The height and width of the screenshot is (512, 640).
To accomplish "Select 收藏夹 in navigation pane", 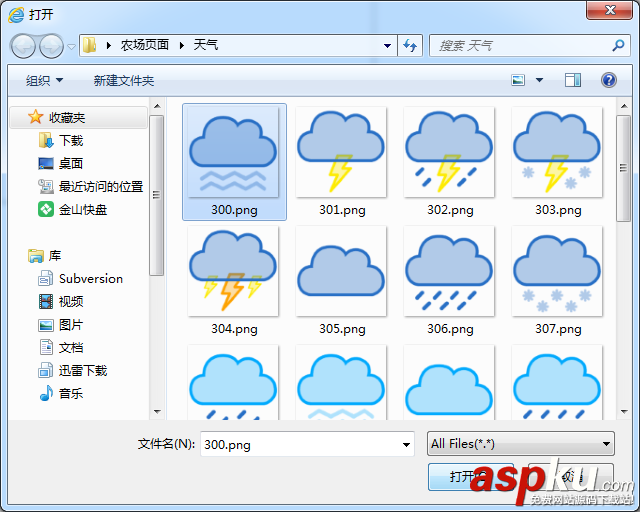I will 78,118.
